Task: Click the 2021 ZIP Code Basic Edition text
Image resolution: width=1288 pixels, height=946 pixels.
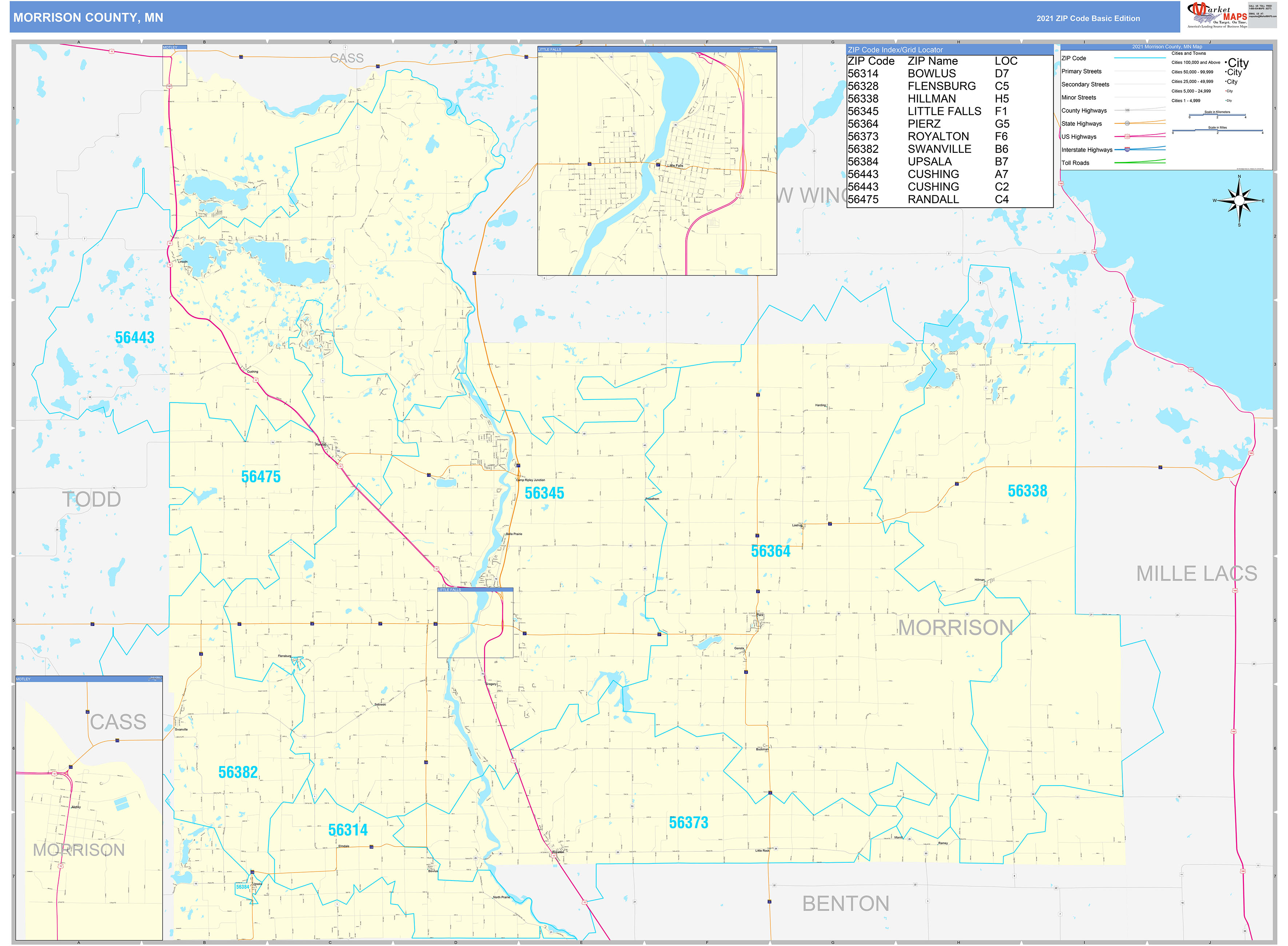Action: (x=1088, y=18)
